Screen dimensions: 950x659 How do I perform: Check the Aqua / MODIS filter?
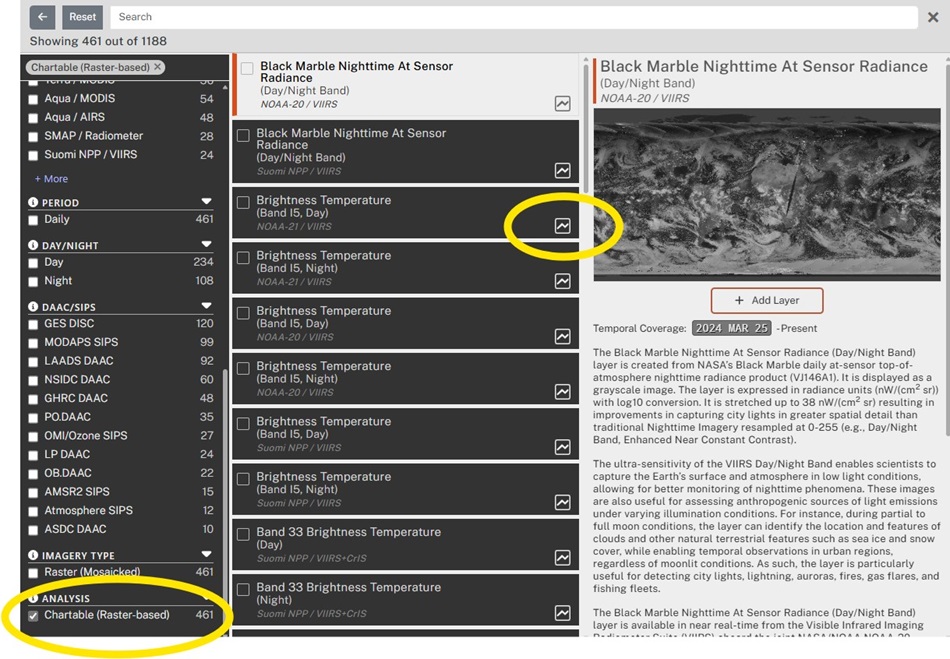pos(33,100)
